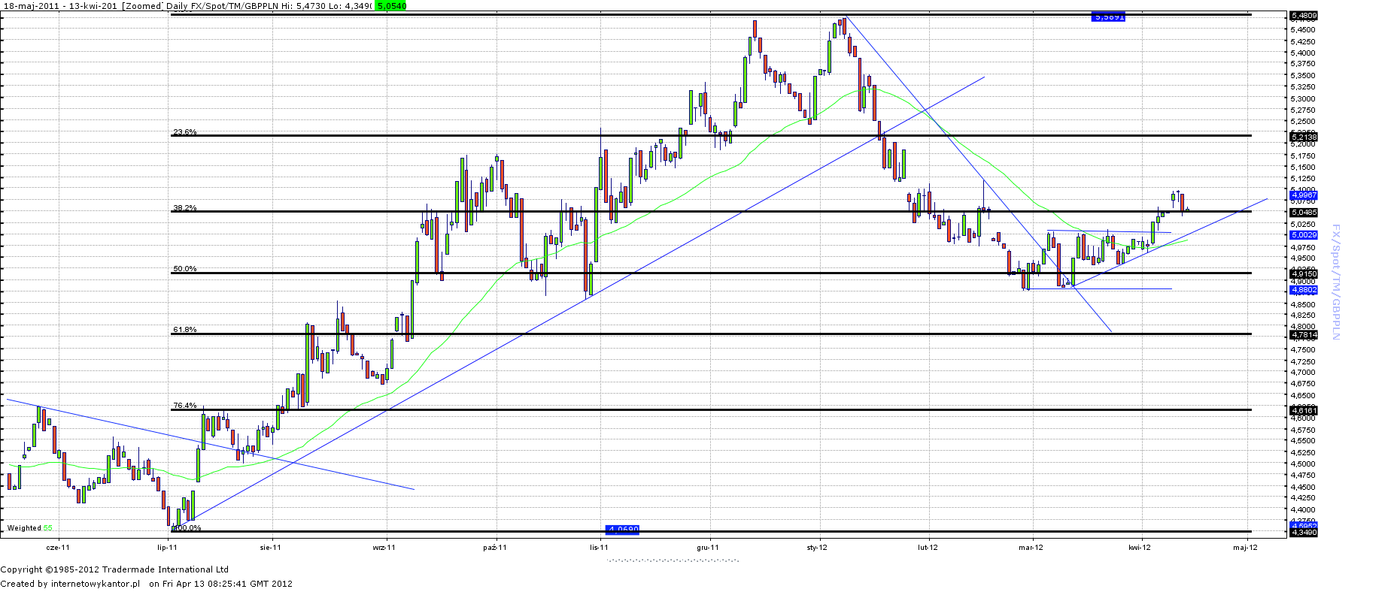Click the Weighted 55 moving average legend
The image size is (1400, 598).
[x=29, y=527]
